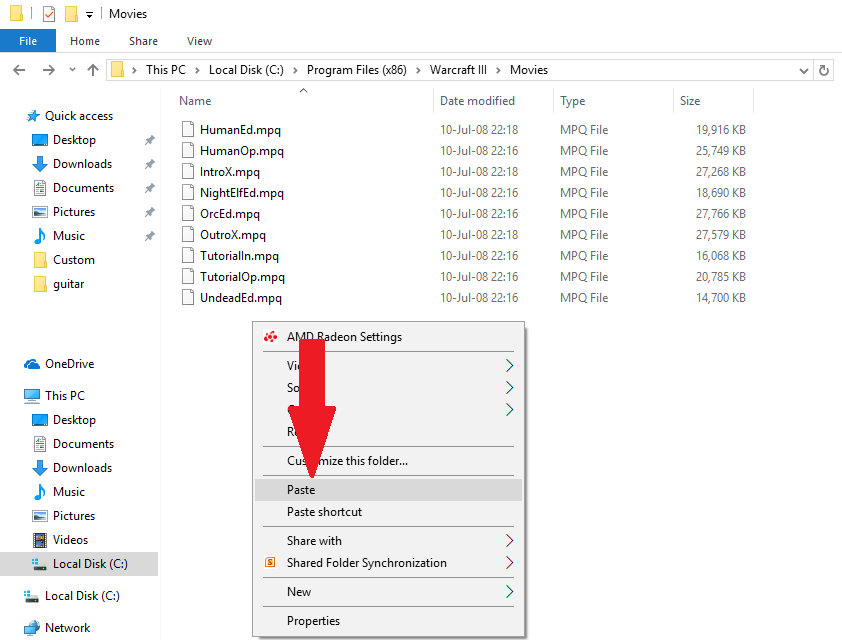Select the NightElfEd.mpq file icon
This screenshot has width=842, height=640.
pos(188,192)
